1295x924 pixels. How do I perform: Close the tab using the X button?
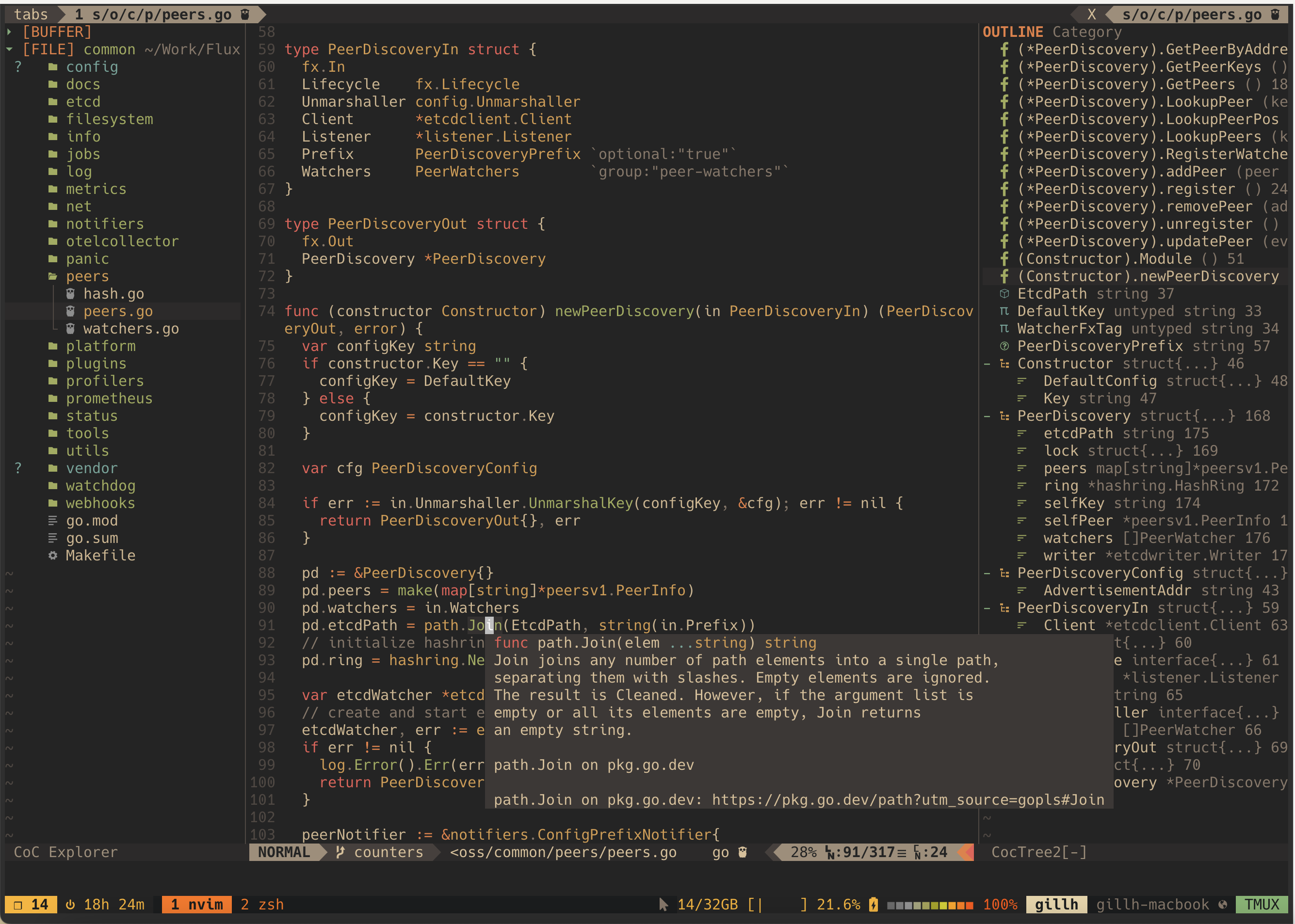[x=1091, y=15]
